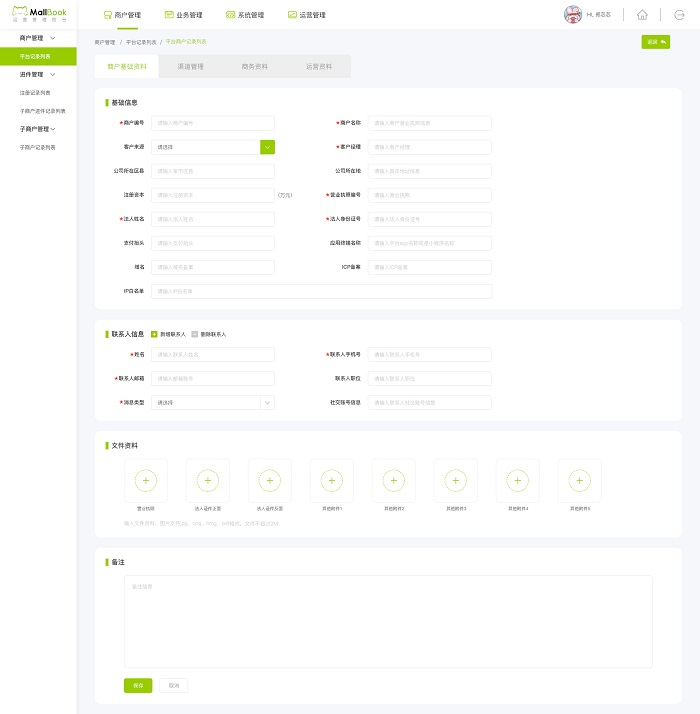Click the user avatar picture
700x714 pixels.
tap(573, 15)
